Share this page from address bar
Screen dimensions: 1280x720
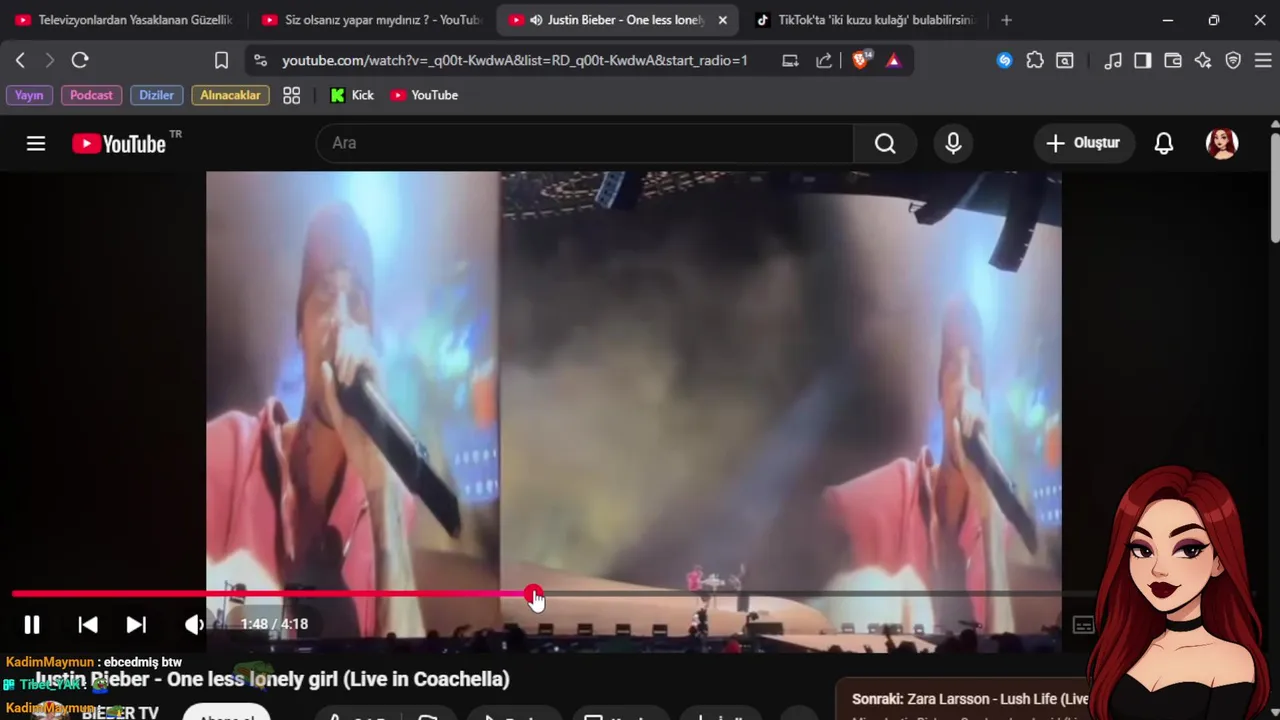(824, 61)
